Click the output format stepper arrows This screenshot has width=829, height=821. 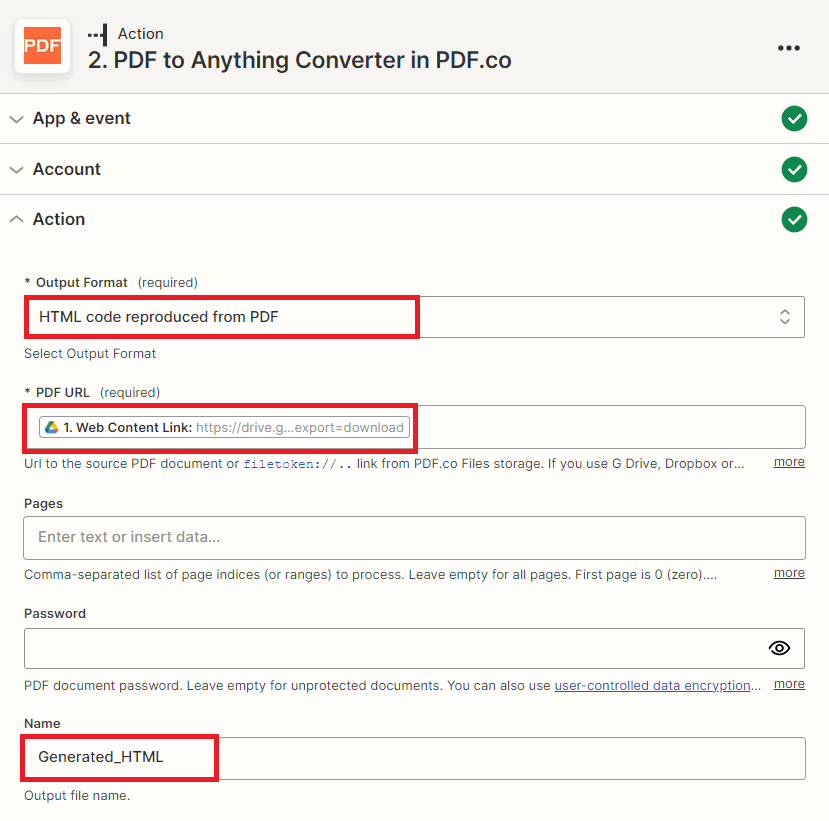[785, 316]
